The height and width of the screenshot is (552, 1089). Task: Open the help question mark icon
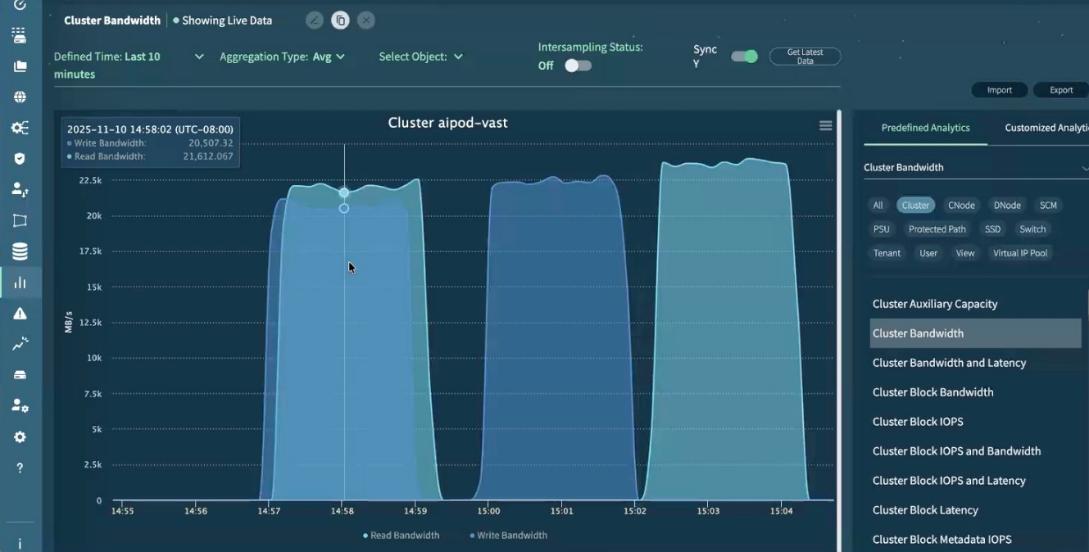19,468
